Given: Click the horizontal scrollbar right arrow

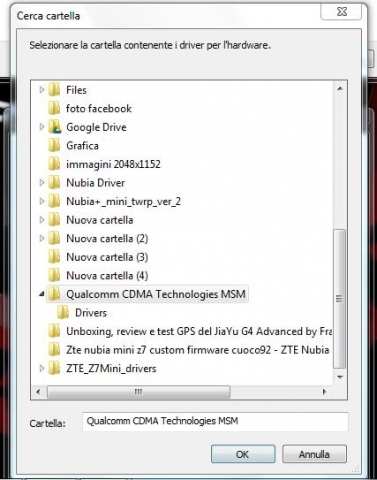Looking at the screenshot, I should [x=324, y=392].
